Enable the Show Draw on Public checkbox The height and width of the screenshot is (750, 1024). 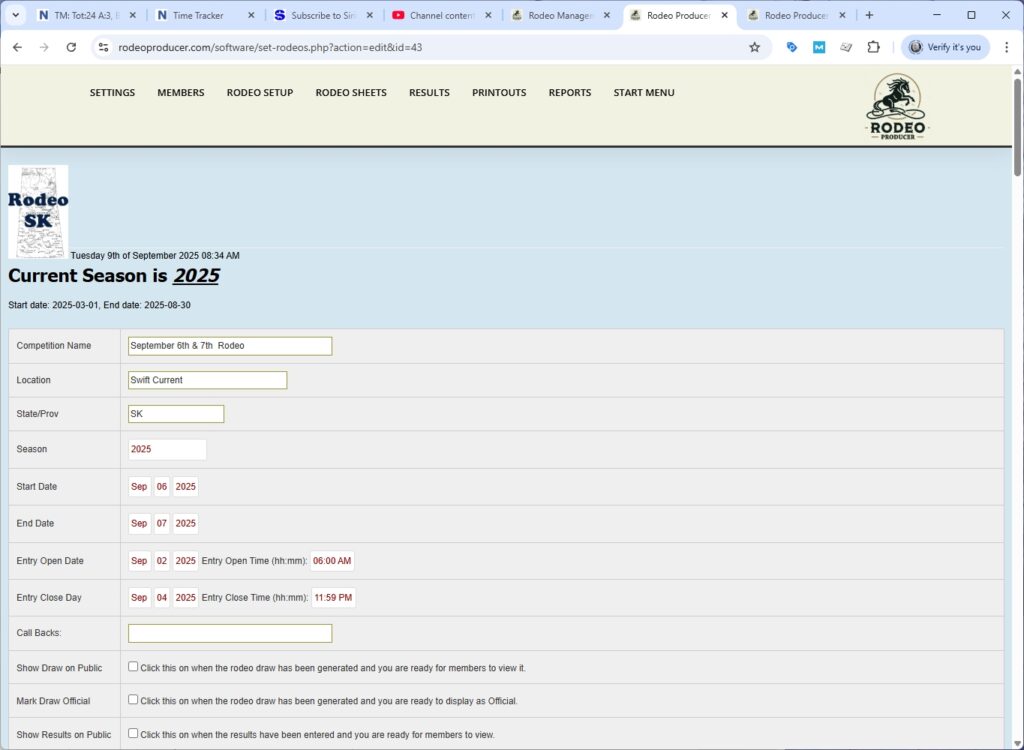133,667
